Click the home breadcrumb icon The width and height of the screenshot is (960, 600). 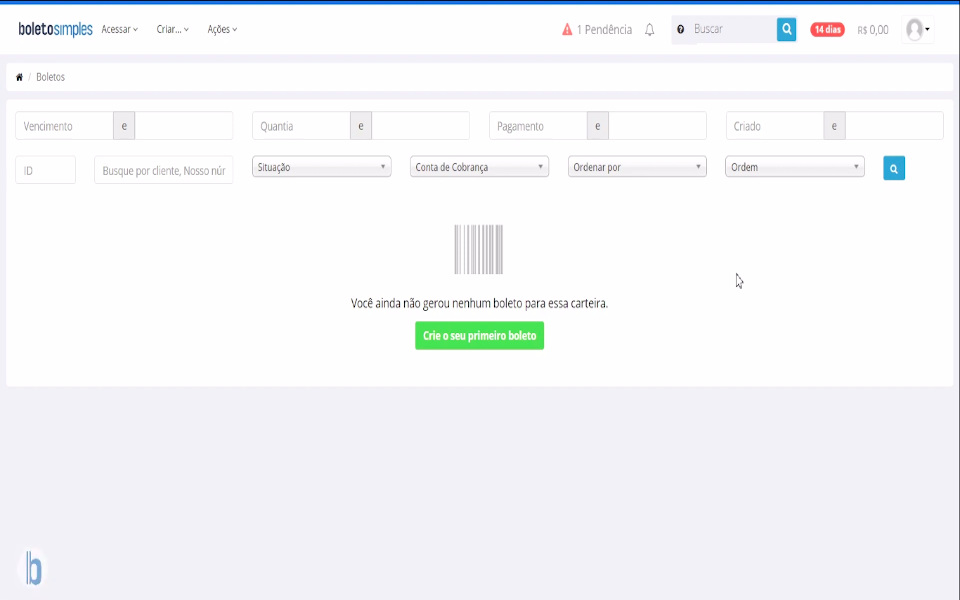click(17, 76)
